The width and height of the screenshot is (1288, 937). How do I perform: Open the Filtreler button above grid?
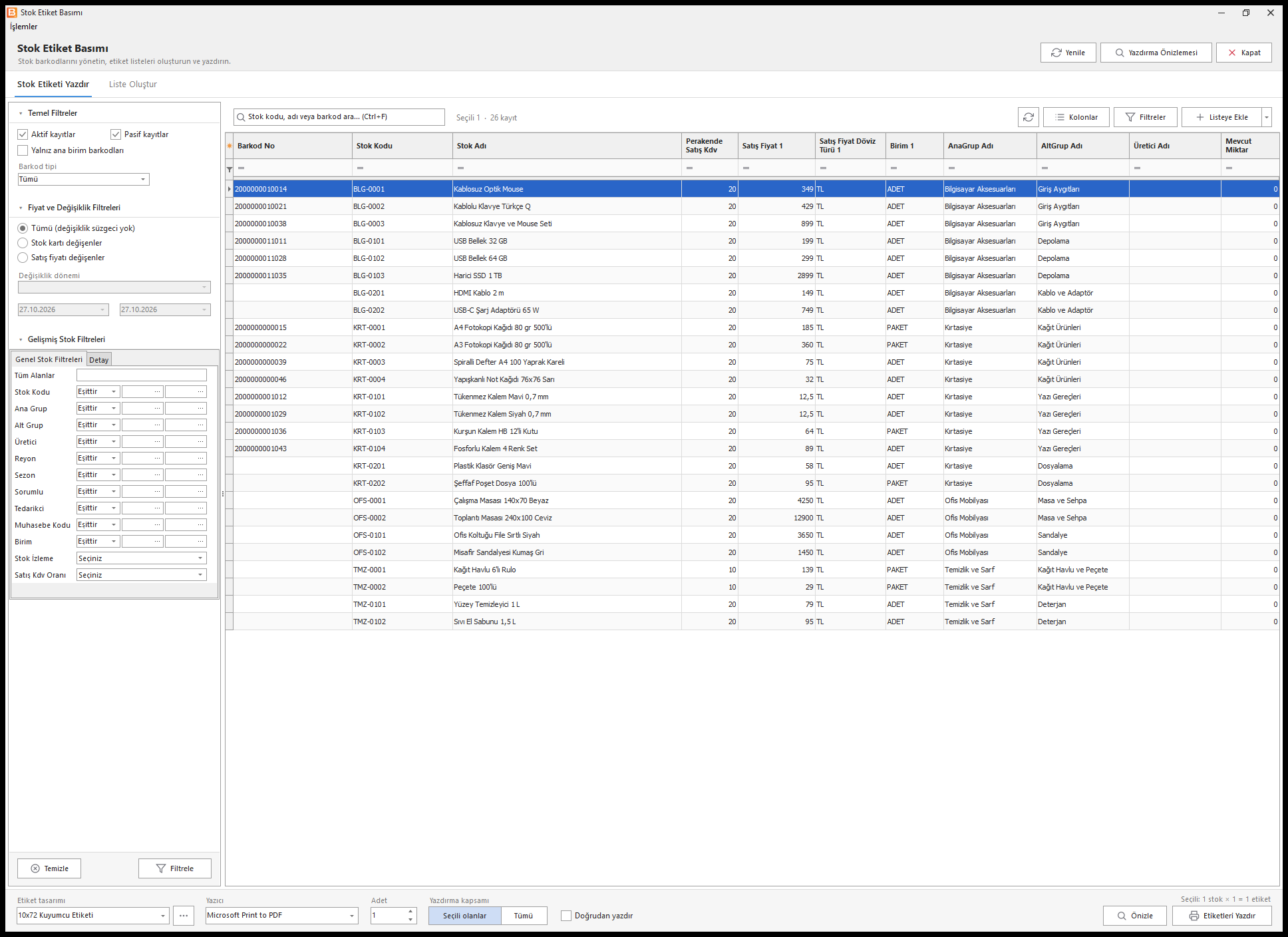click(1145, 117)
